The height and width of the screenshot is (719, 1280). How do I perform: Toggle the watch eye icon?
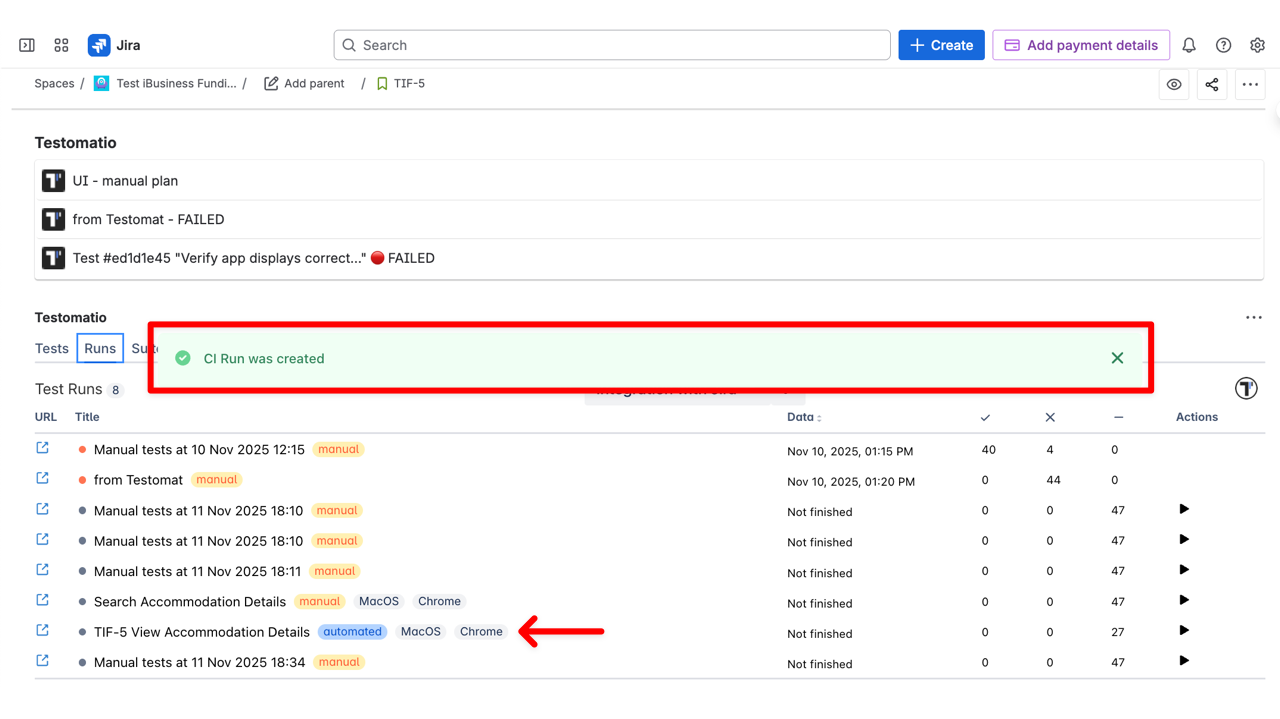coord(1174,85)
